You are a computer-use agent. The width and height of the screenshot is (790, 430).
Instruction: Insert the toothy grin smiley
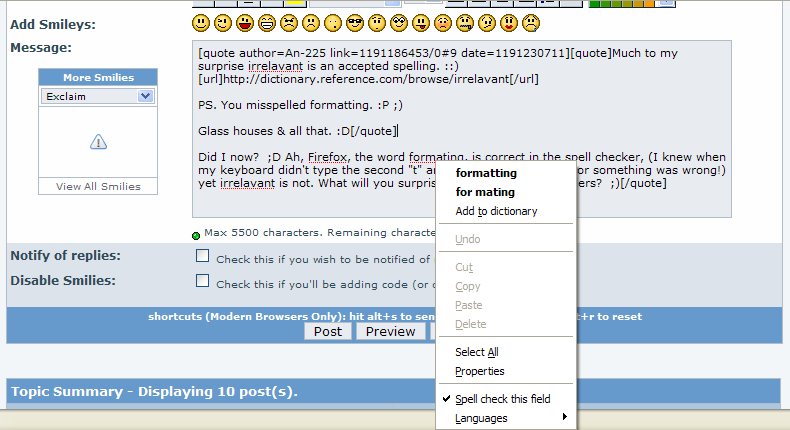click(267, 23)
